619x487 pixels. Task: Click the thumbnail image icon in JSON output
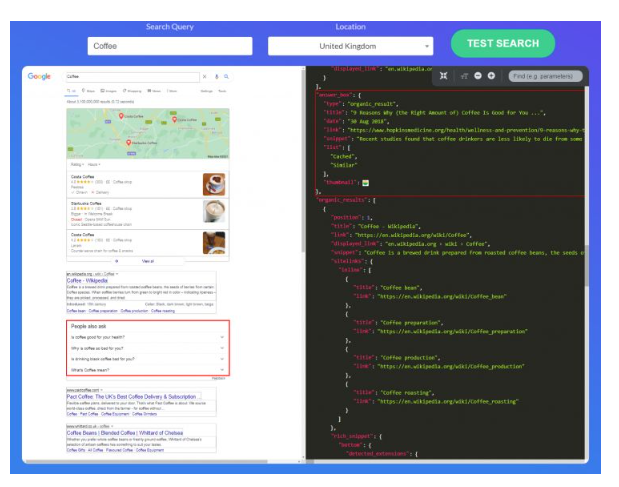[x=366, y=183]
